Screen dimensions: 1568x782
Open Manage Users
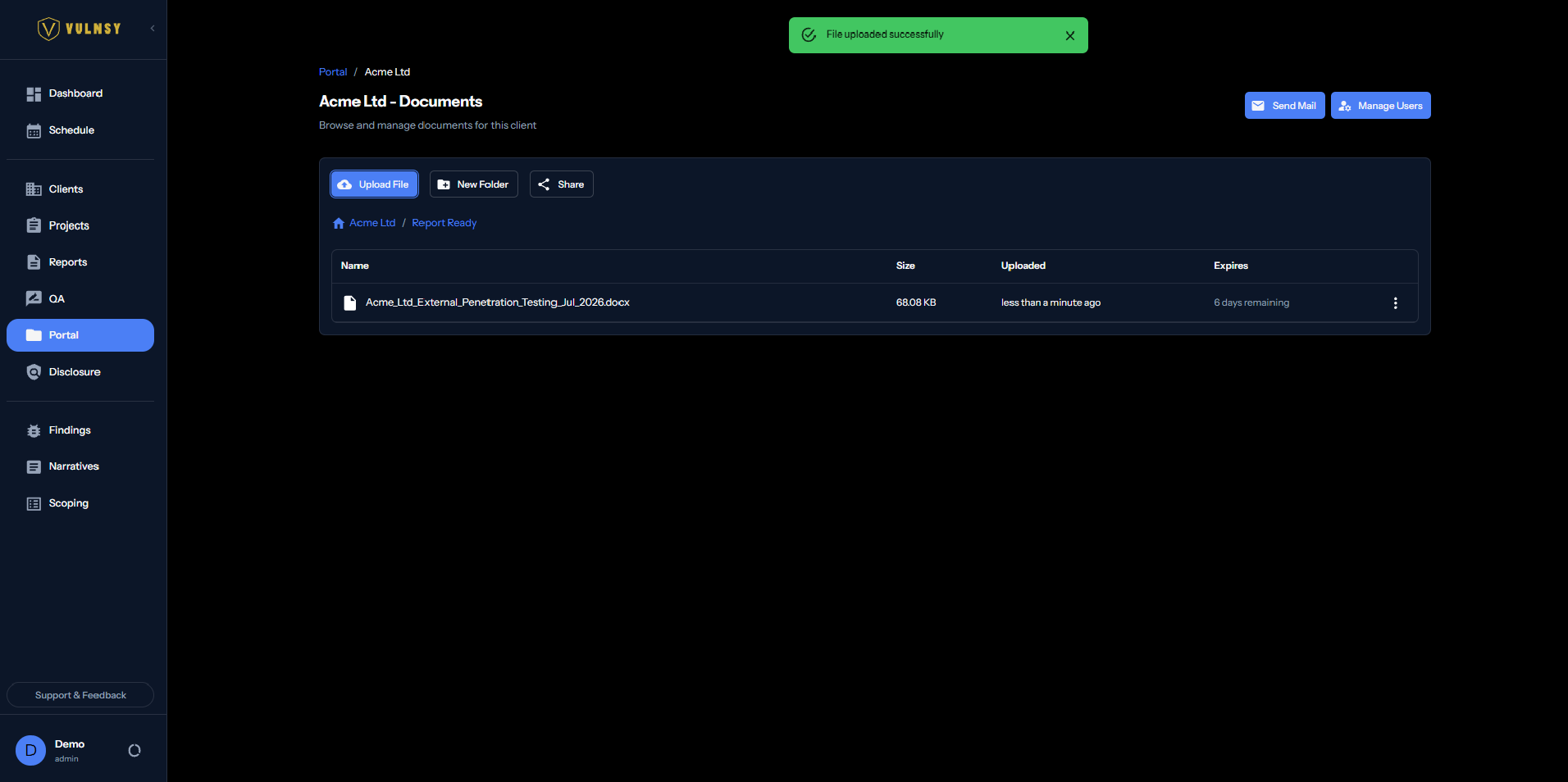(1380, 106)
